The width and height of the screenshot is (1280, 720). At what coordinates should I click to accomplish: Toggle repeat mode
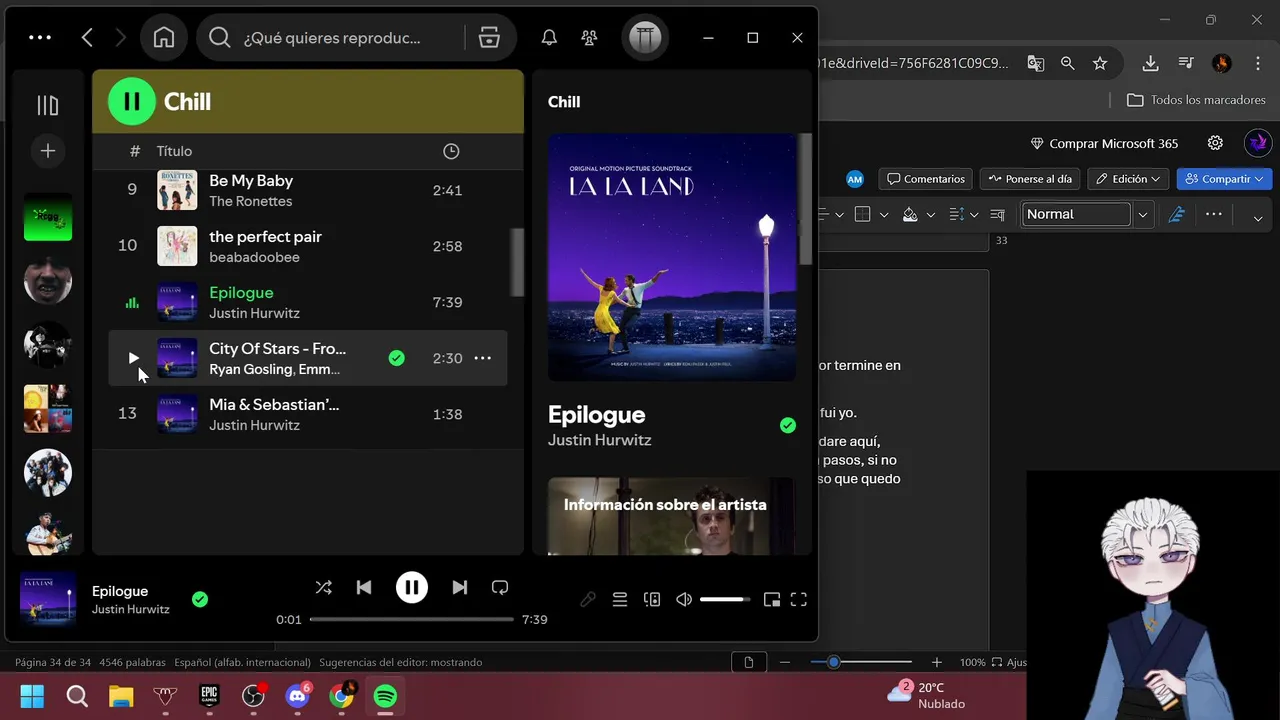500,588
